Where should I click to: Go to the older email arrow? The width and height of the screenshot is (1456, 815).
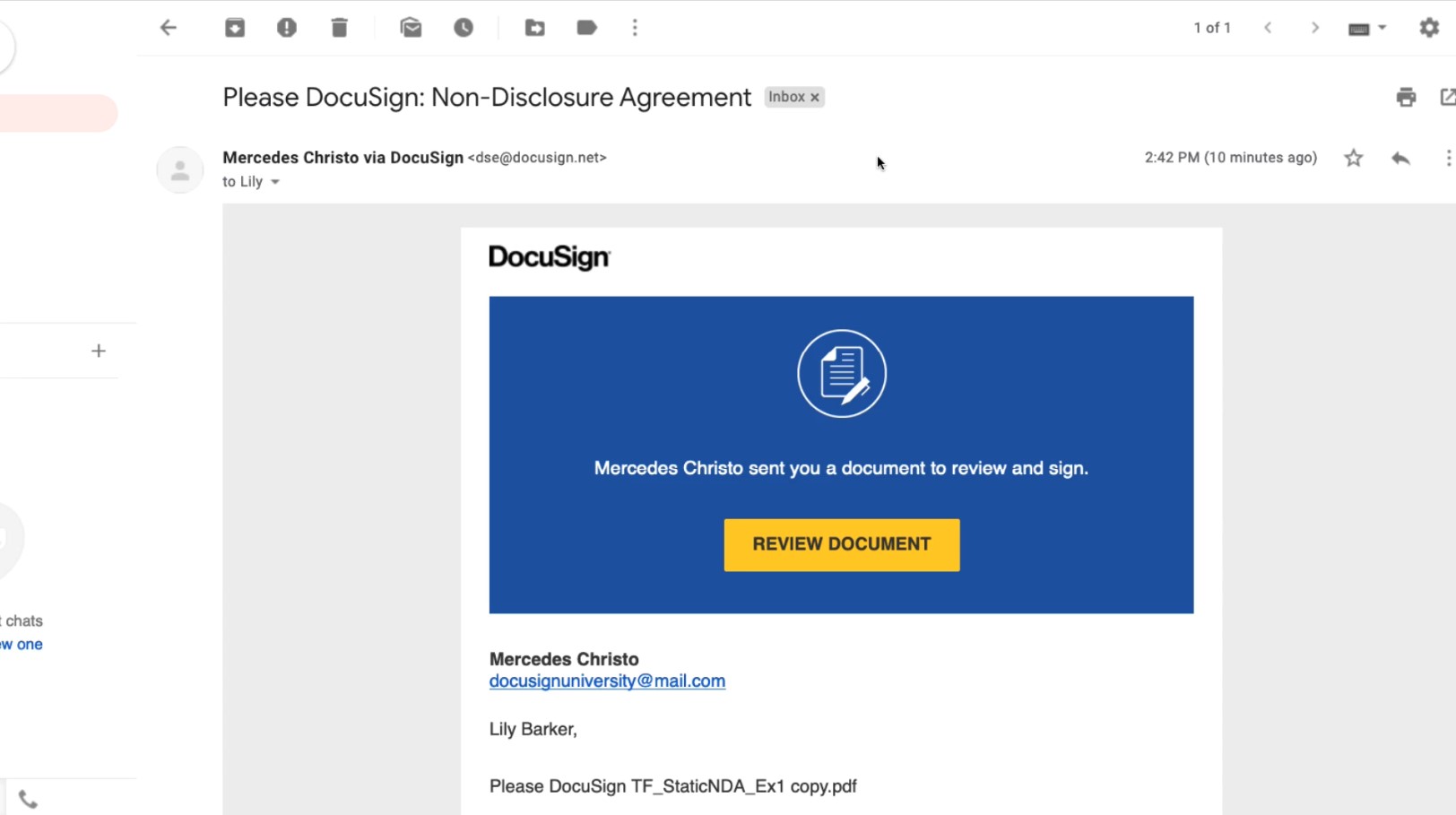1315,28
